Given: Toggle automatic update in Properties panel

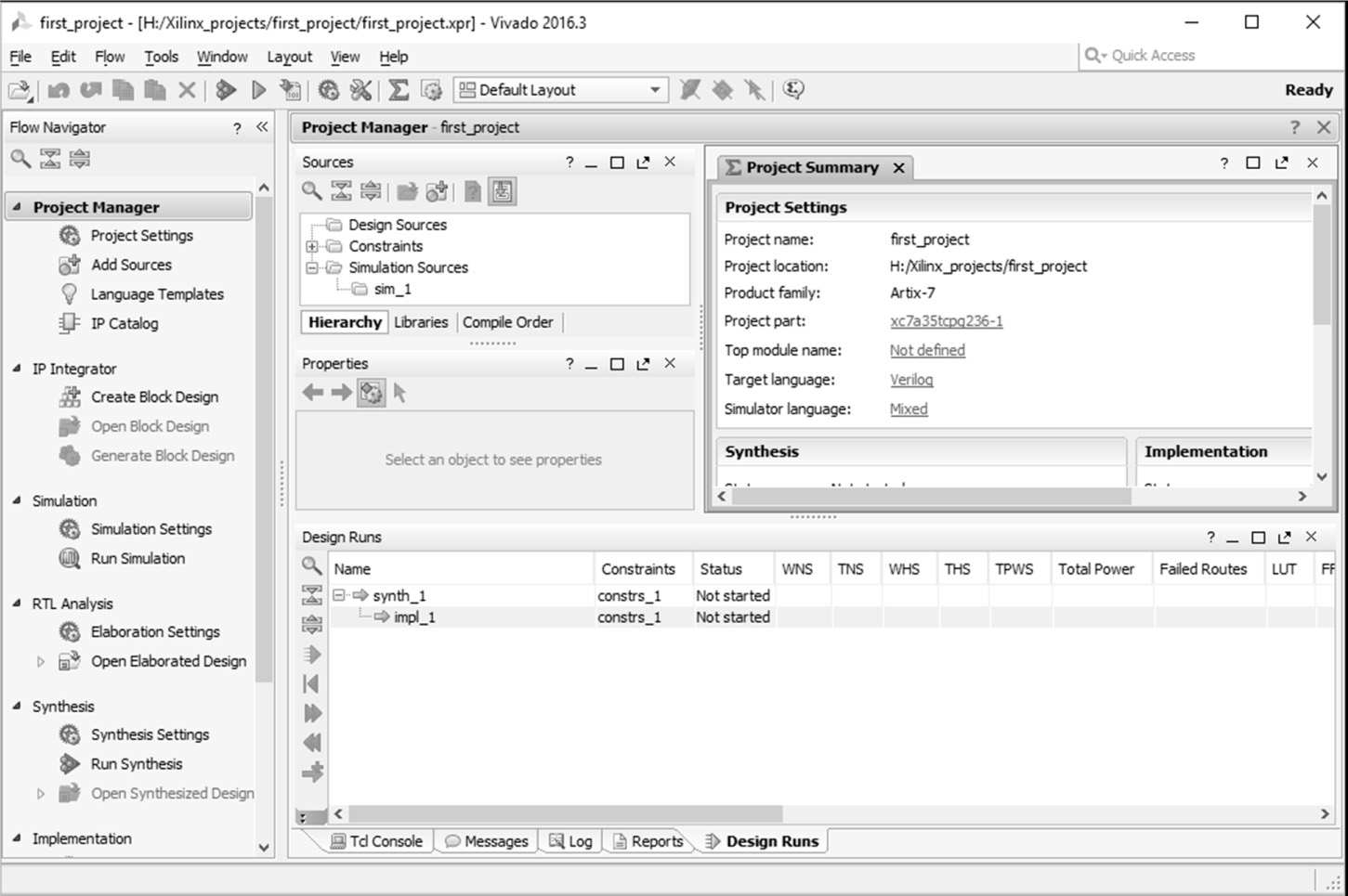Looking at the screenshot, I should (x=371, y=393).
